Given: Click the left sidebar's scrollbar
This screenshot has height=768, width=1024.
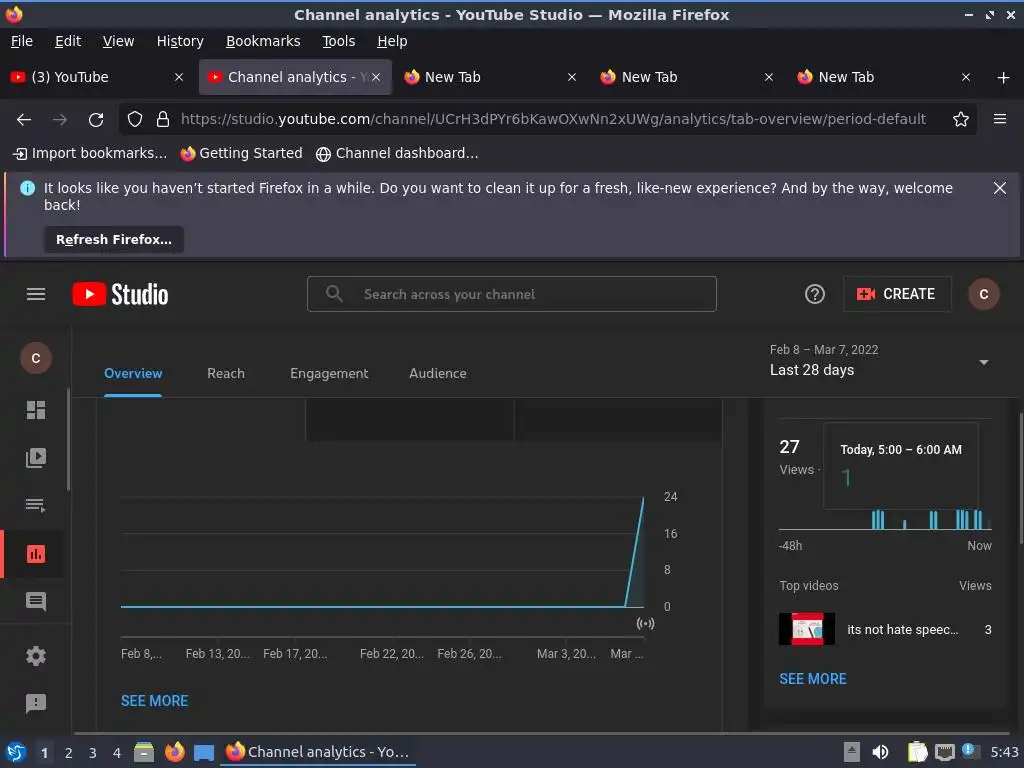Looking at the screenshot, I should [x=68, y=440].
